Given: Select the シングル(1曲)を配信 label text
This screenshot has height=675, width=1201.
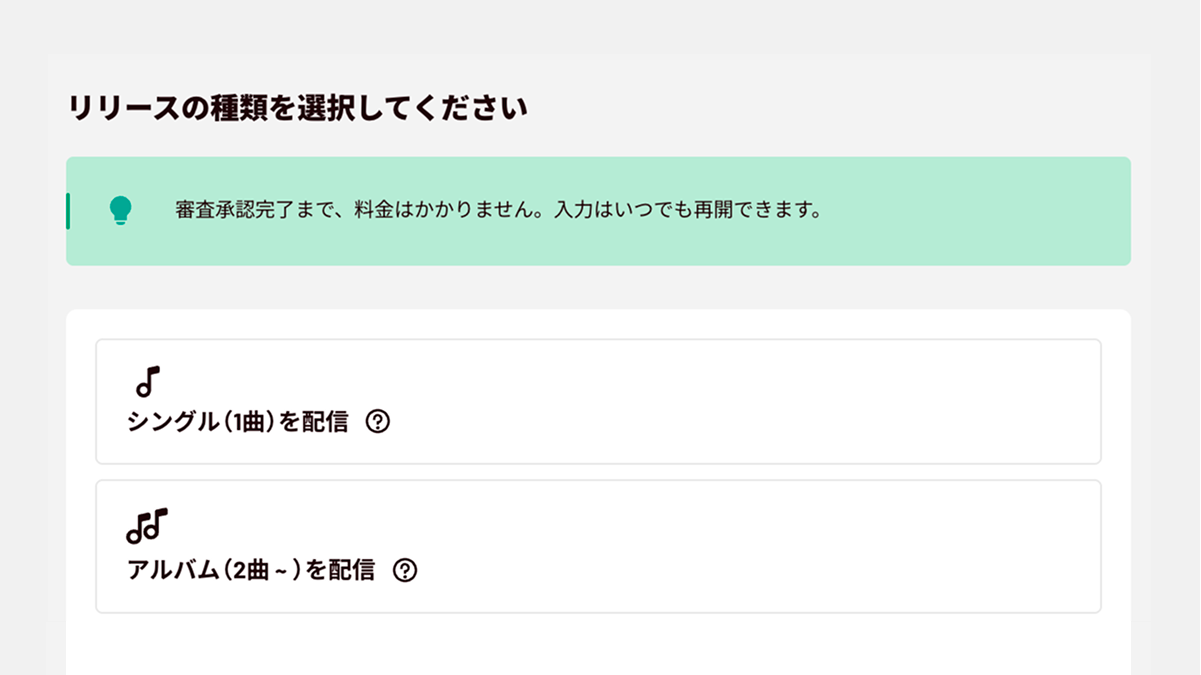Looking at the screenshot, I should [x=238, y=422].
